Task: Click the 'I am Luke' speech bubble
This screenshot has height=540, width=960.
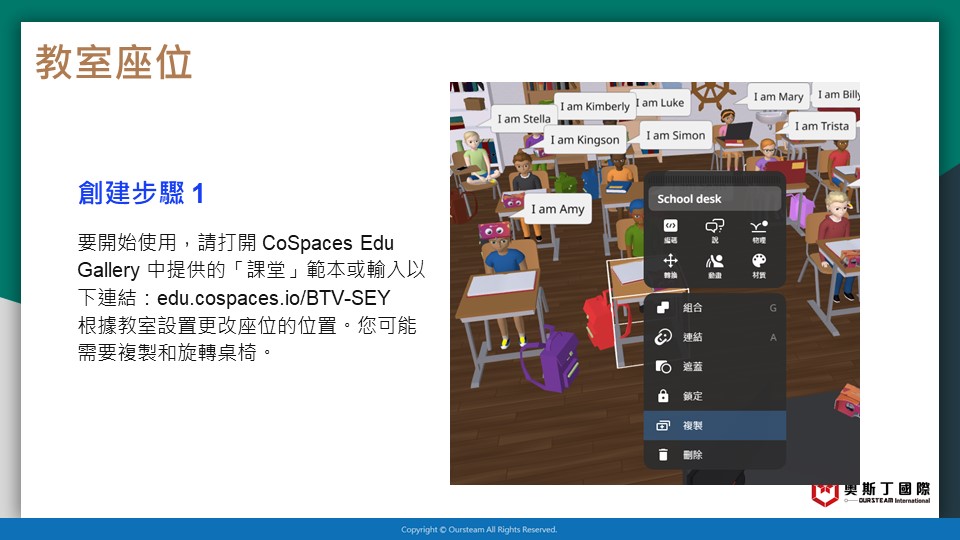Action: point(661,103)
